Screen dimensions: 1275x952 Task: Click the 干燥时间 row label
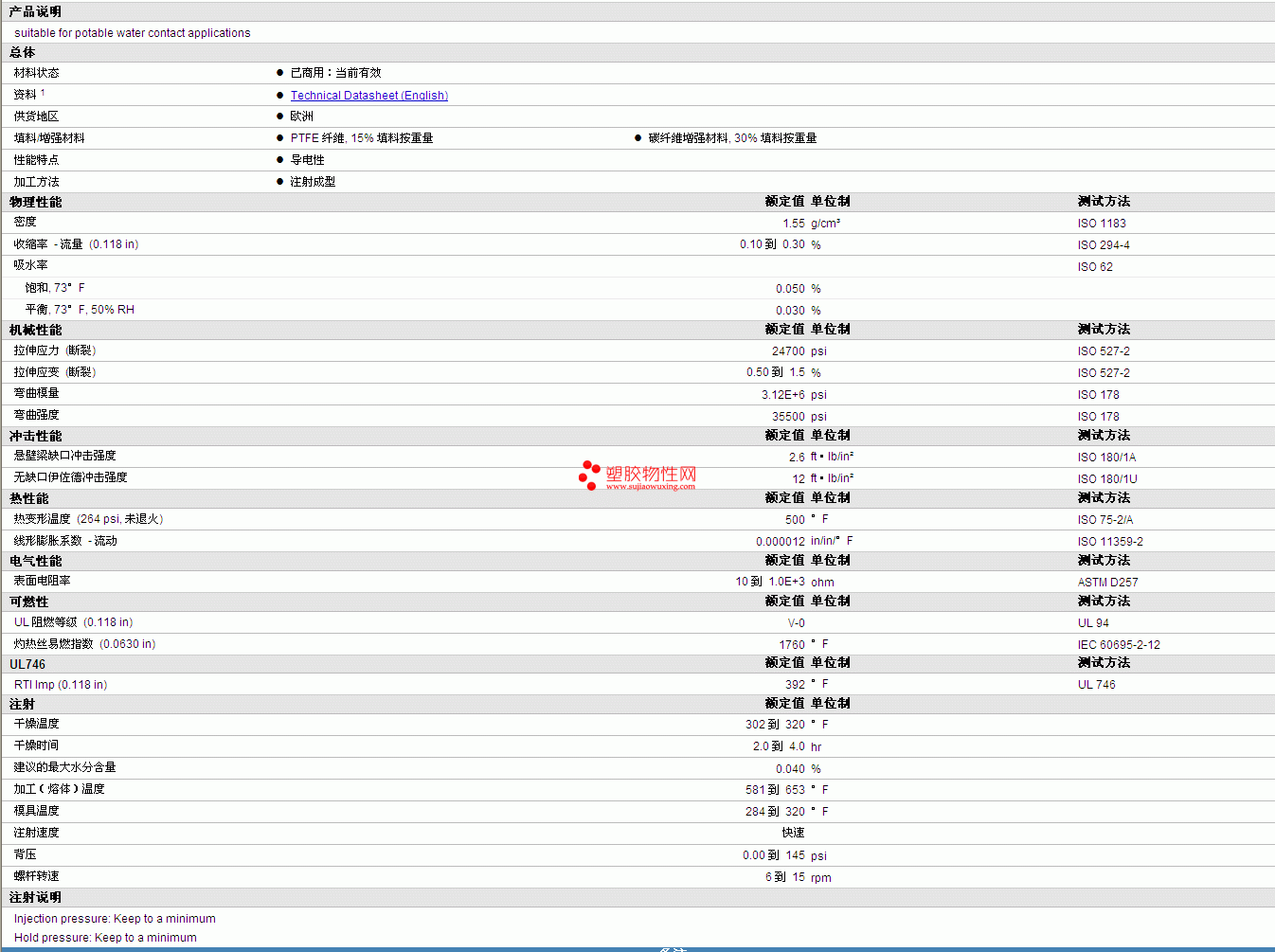tap(37, 745)
